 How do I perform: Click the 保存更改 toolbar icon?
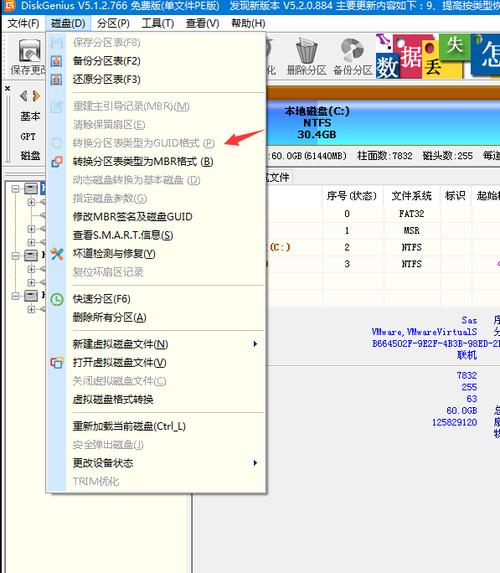pyautogui.click(x=29, y=51)
